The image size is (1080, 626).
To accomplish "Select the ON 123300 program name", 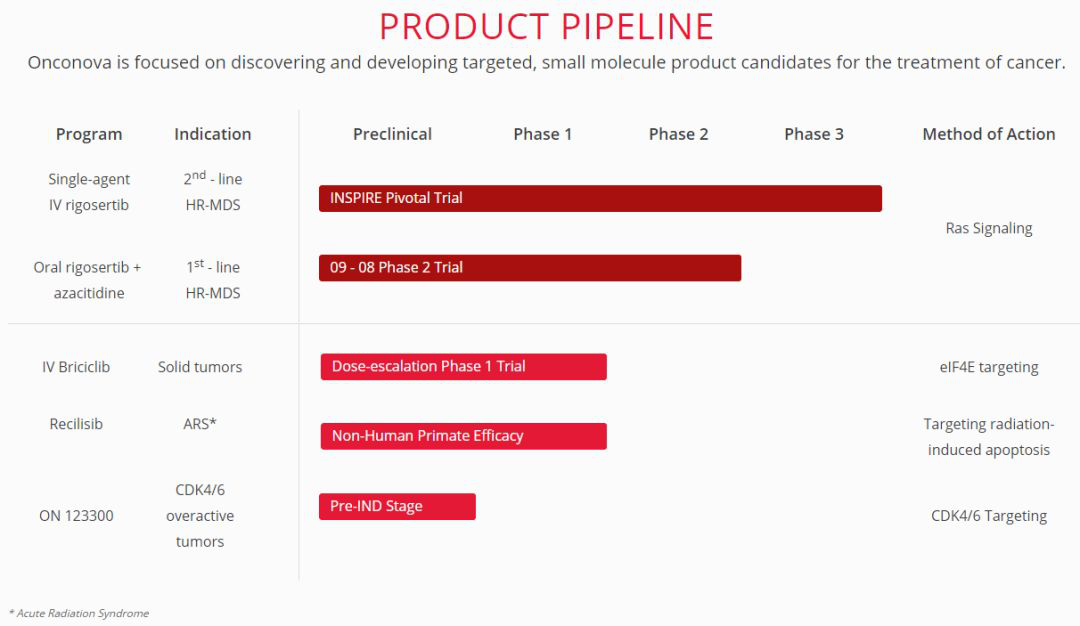I will click(76, 516).
